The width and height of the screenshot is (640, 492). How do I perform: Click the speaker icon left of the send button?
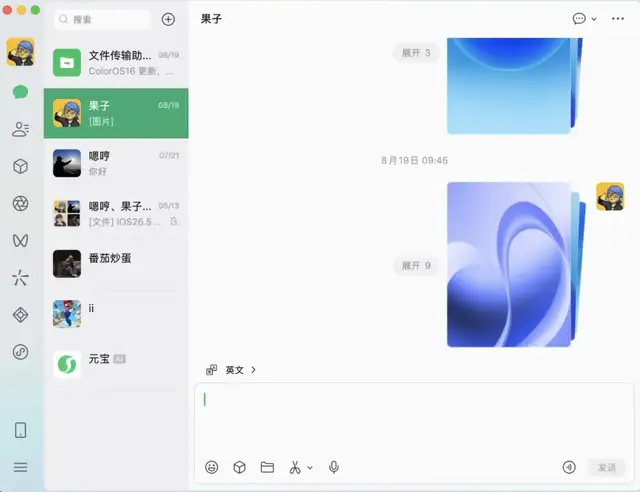pyautogui.click(x=569, y=467)
